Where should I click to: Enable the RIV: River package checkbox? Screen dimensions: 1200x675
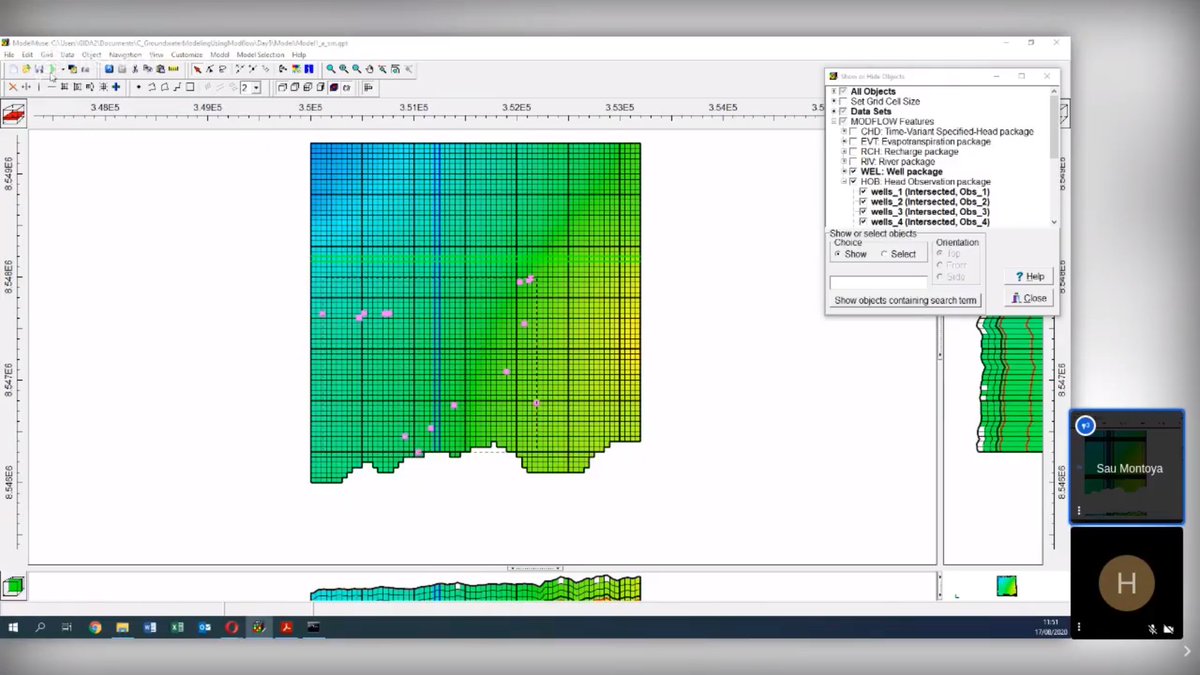pos(851,161)
